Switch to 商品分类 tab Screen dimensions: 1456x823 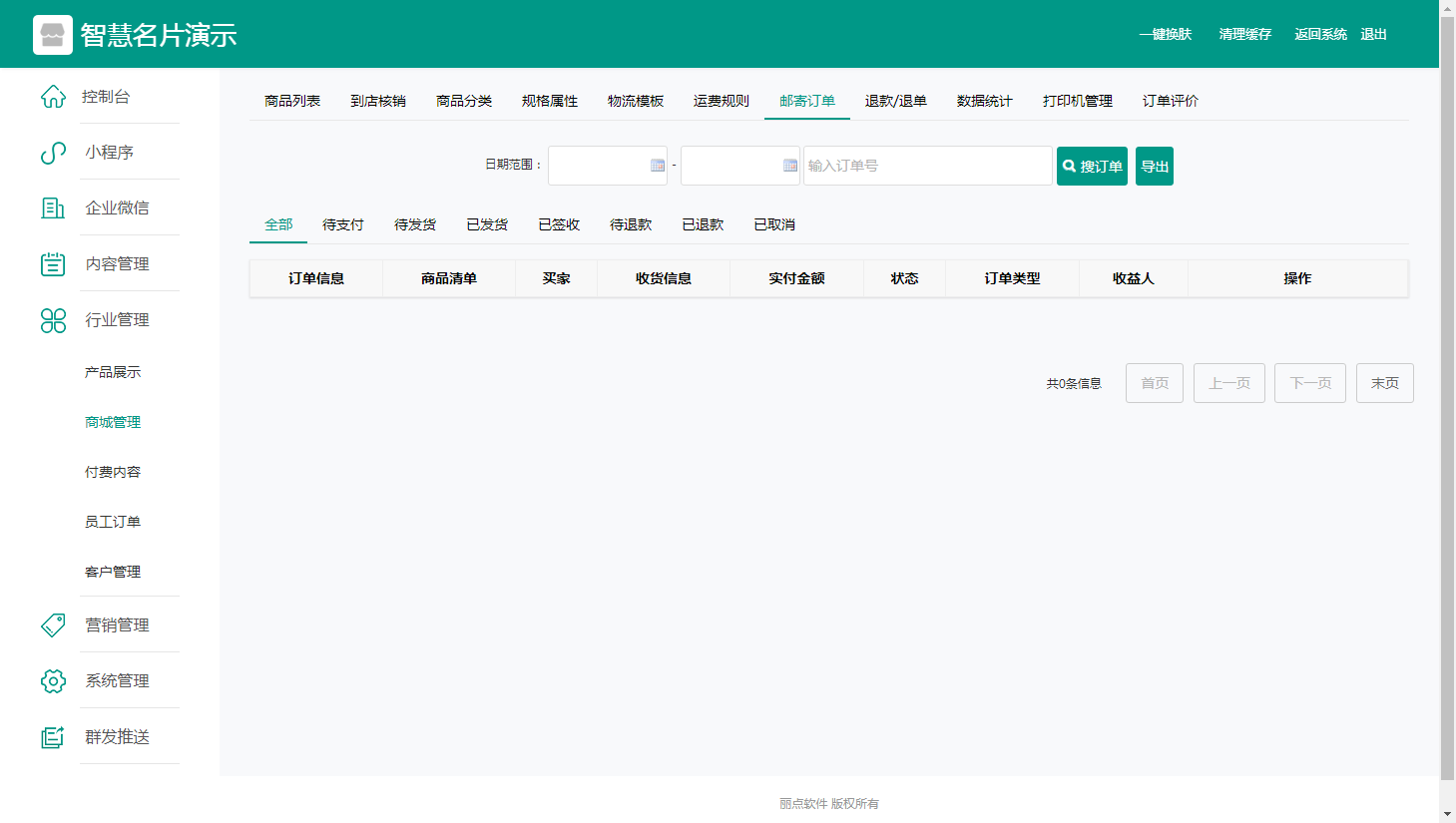coord(464,101)
